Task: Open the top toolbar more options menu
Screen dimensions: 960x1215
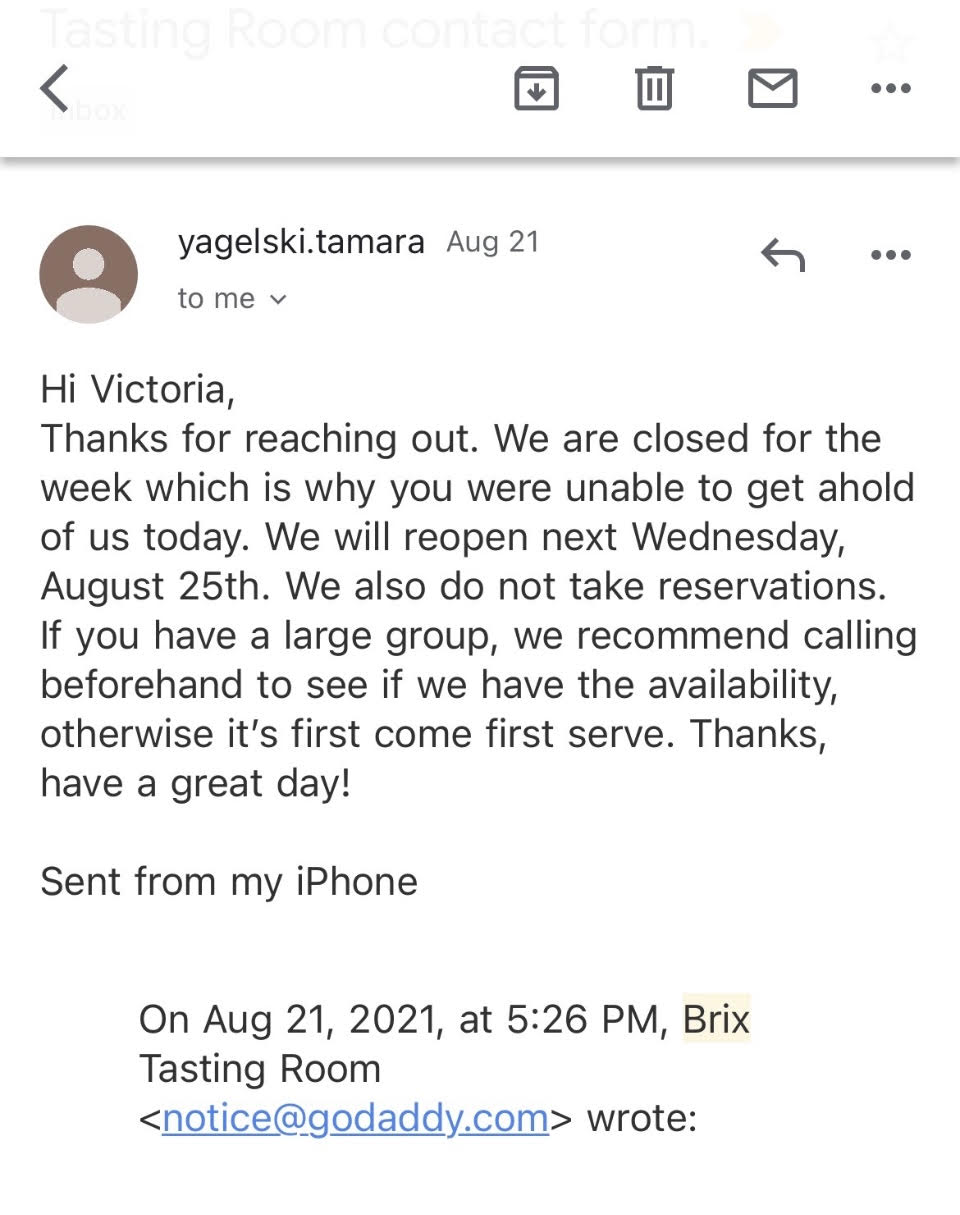Action: tap(890, 89)
